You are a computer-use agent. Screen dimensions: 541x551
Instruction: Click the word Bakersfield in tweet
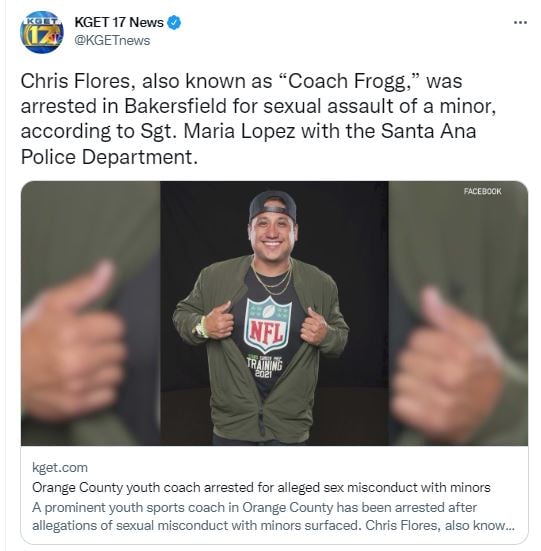175,106
